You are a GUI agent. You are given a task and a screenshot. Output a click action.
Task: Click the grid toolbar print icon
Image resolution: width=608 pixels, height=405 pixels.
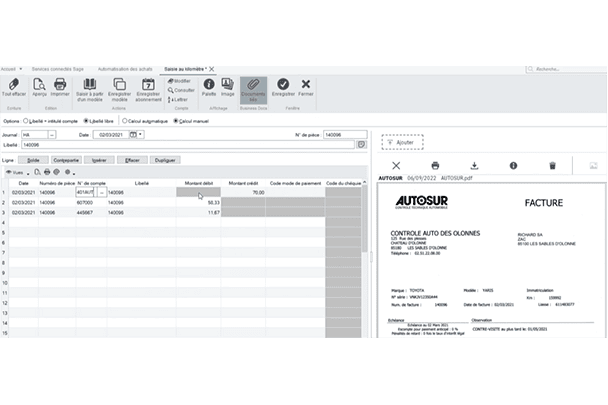47,172
